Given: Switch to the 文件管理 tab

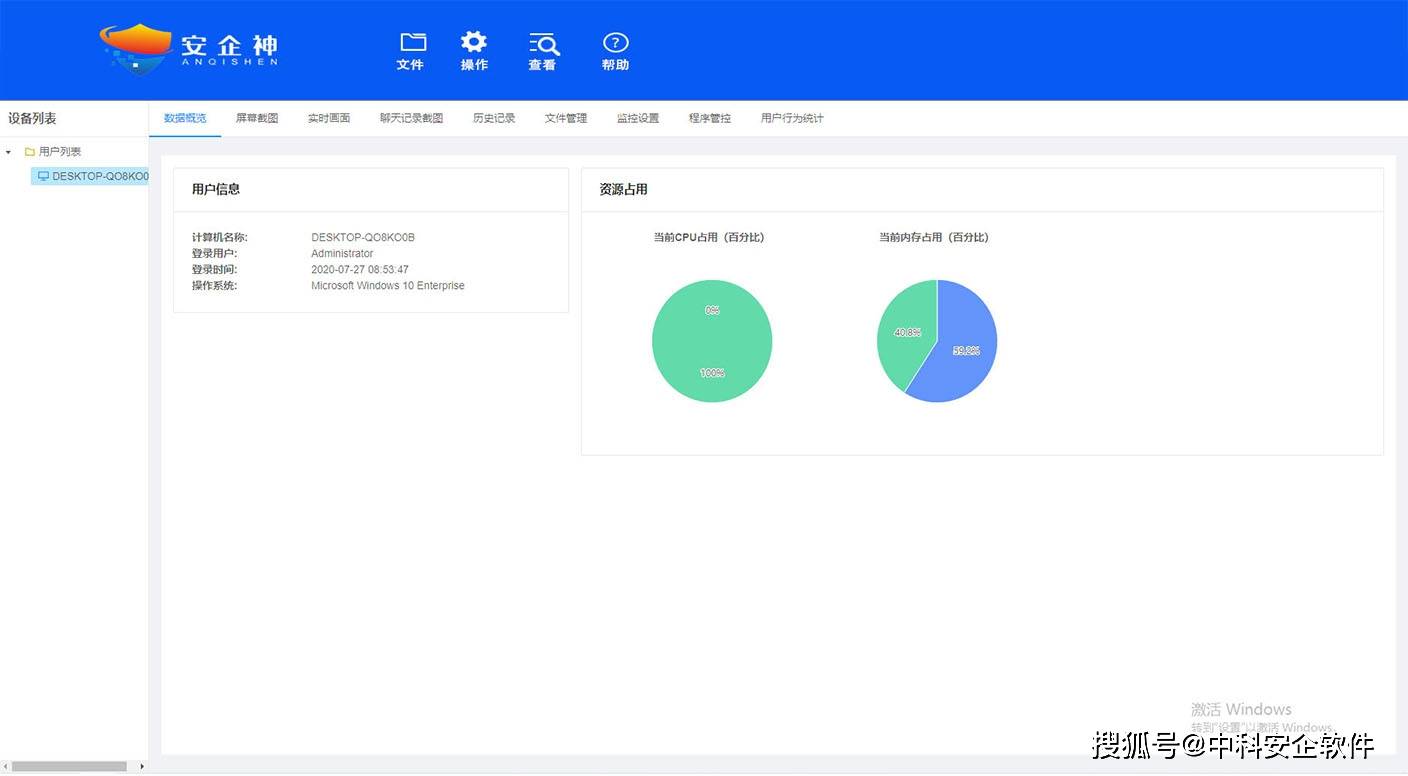Looking at the screenshot, I should coord(566,118).
